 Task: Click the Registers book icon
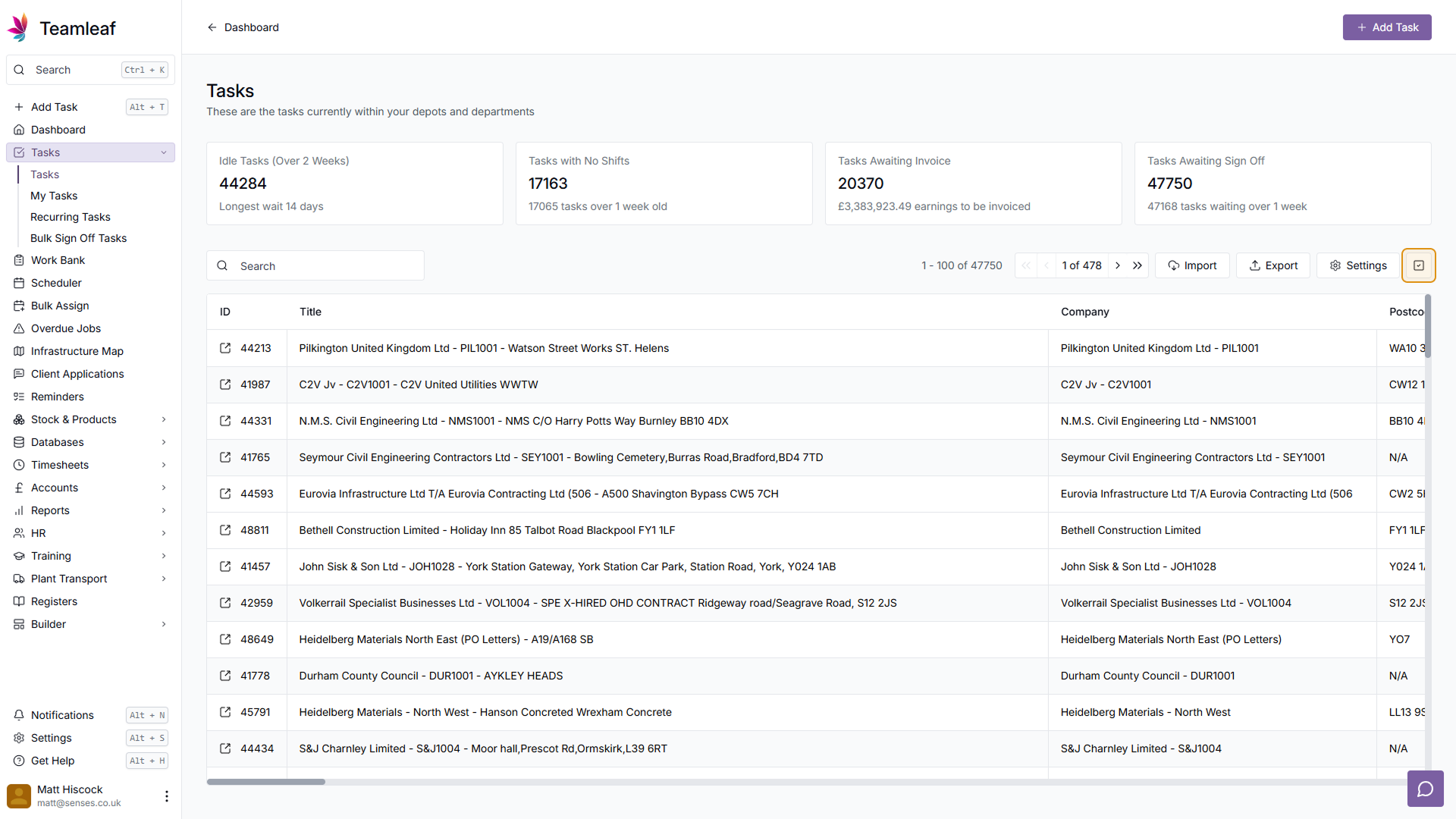[19, 601]
